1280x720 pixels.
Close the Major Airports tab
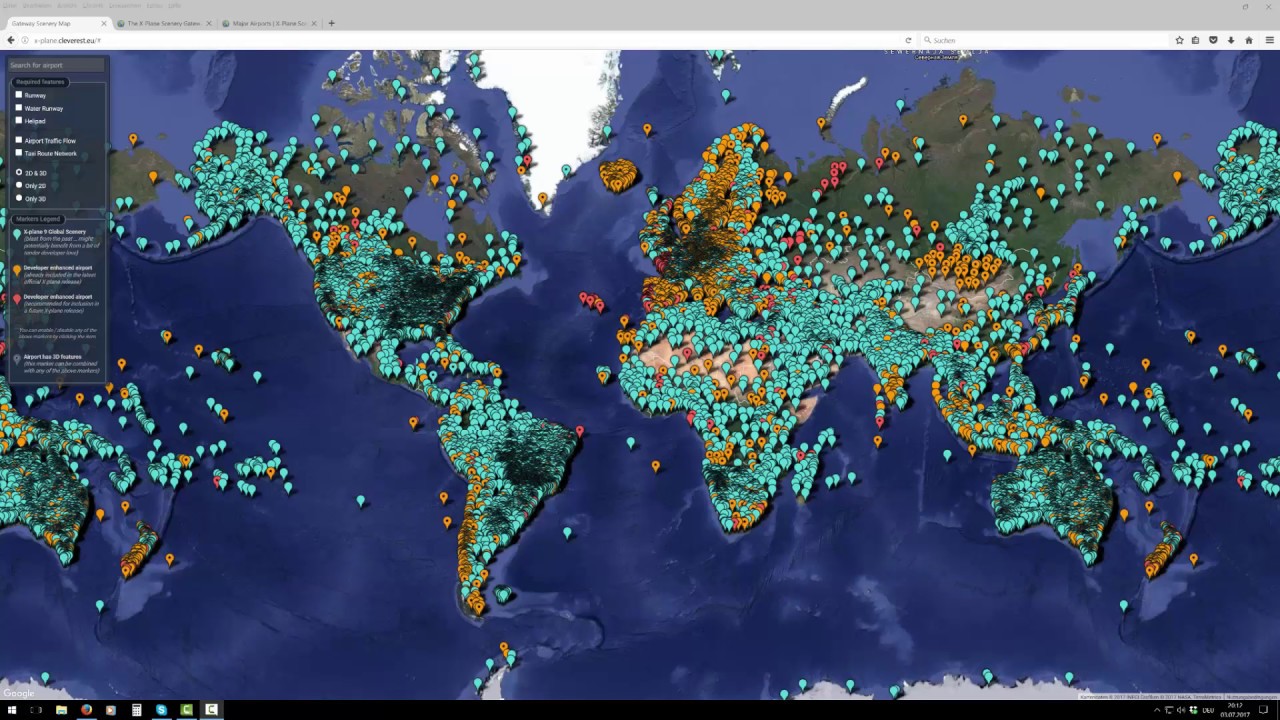pos(314,23)
